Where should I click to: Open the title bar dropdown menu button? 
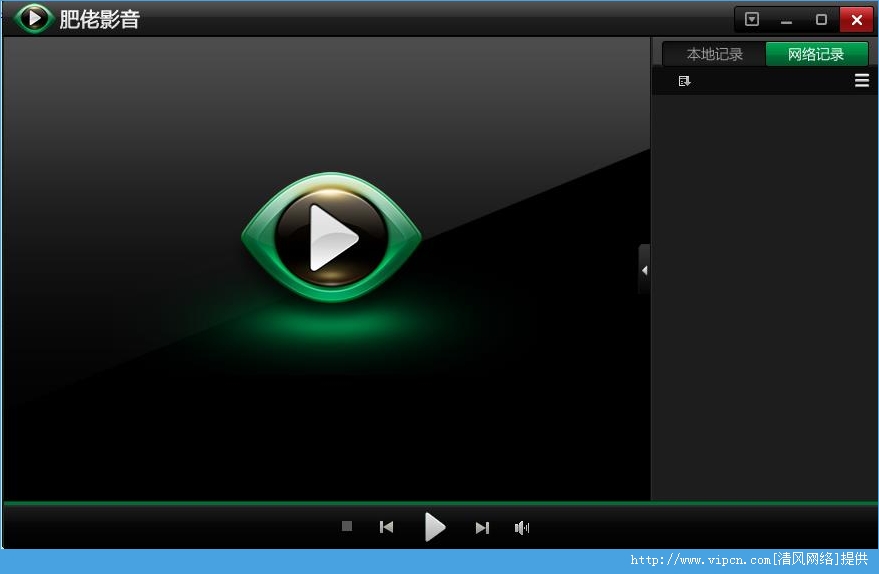(752, 20)
